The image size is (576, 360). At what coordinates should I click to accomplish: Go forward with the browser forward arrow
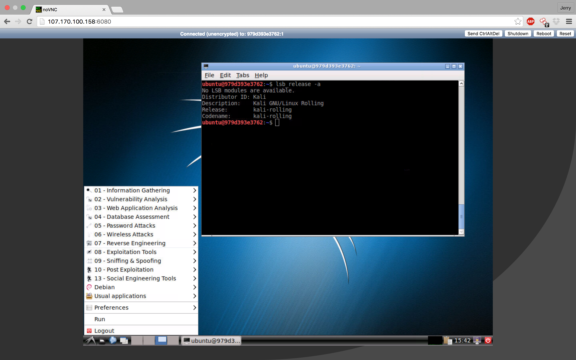click(18, 22)
